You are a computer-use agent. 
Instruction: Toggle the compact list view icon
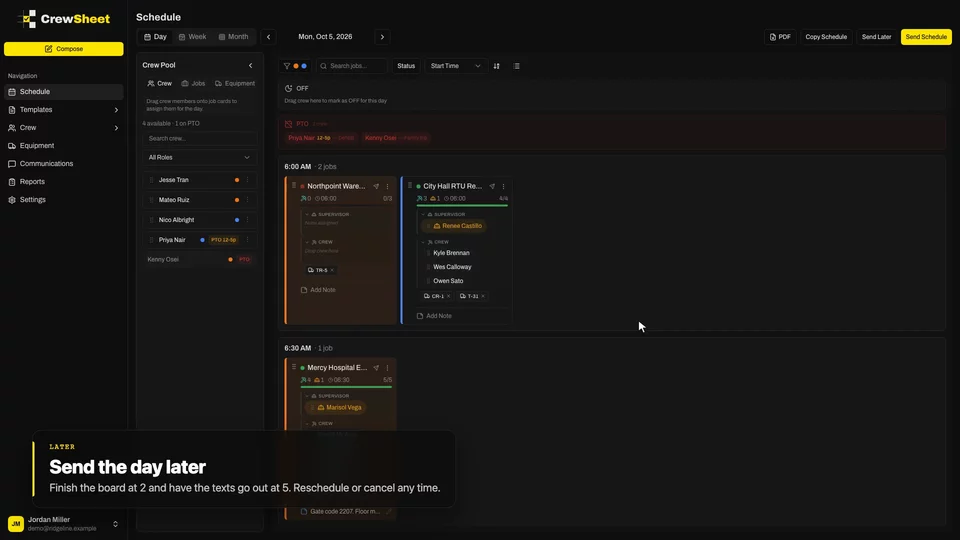click(x=517, y=66)
